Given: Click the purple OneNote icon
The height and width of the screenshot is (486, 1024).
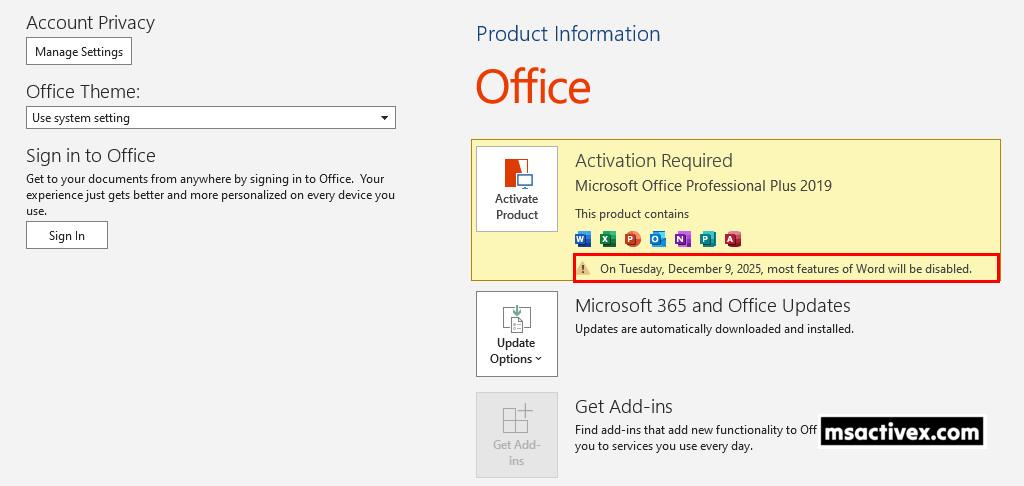Looking at the screenshot, I should point(682,239).
